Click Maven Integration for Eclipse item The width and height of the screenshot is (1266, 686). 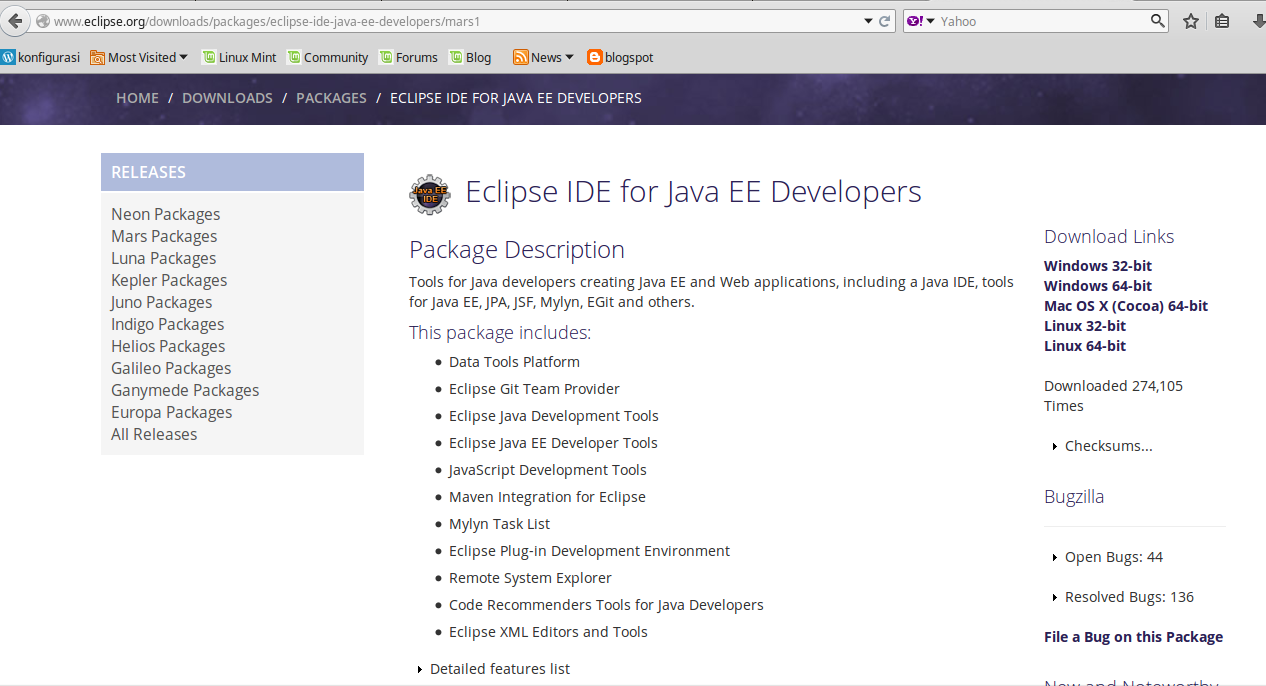(547, 497)
